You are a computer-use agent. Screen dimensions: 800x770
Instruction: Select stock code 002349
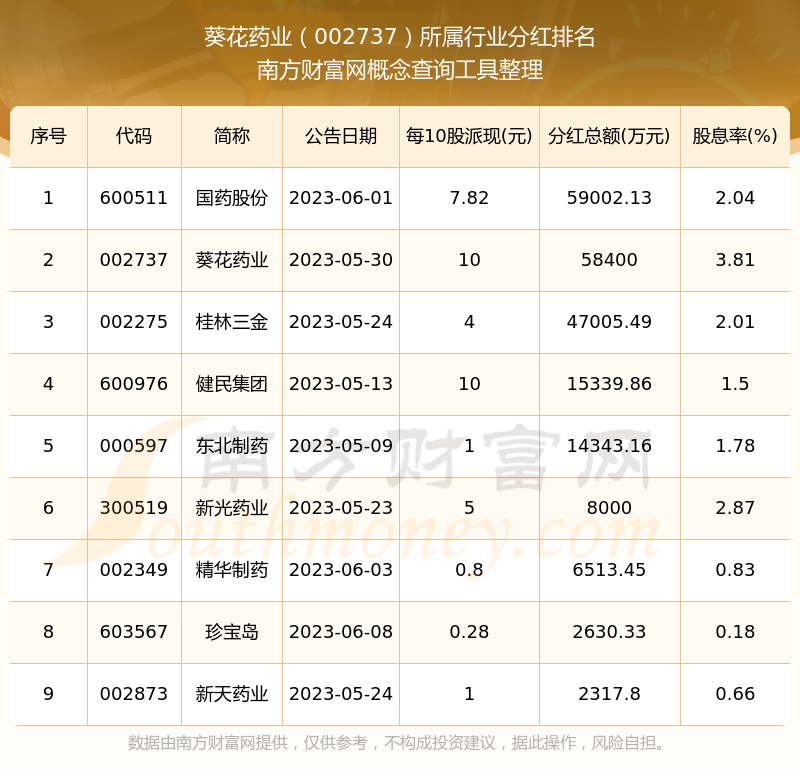click(x=134, y=570)
